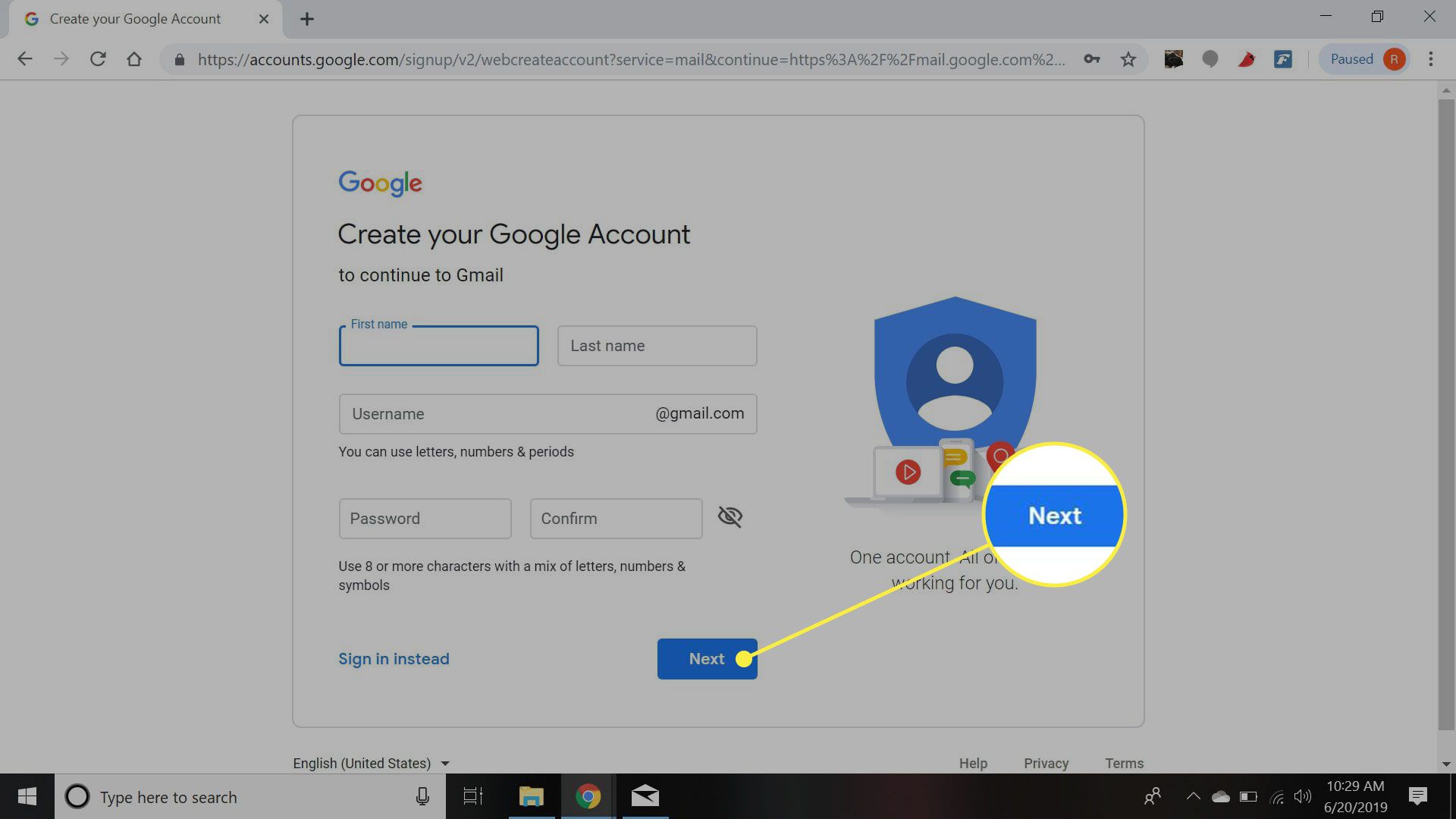Click the gray chat bubble extension
Image resolution: width=1456 pixels, height=819 pixels.
pos(1210,59)
